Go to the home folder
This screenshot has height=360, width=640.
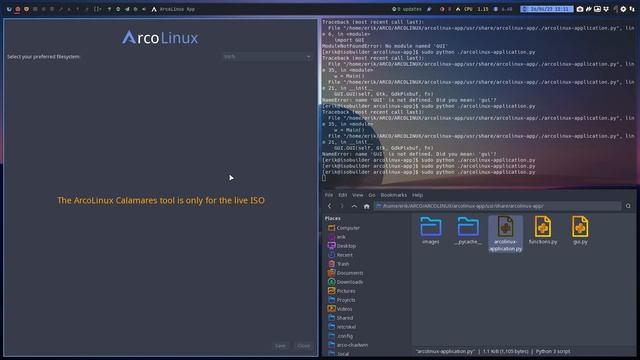click(367, 206)
